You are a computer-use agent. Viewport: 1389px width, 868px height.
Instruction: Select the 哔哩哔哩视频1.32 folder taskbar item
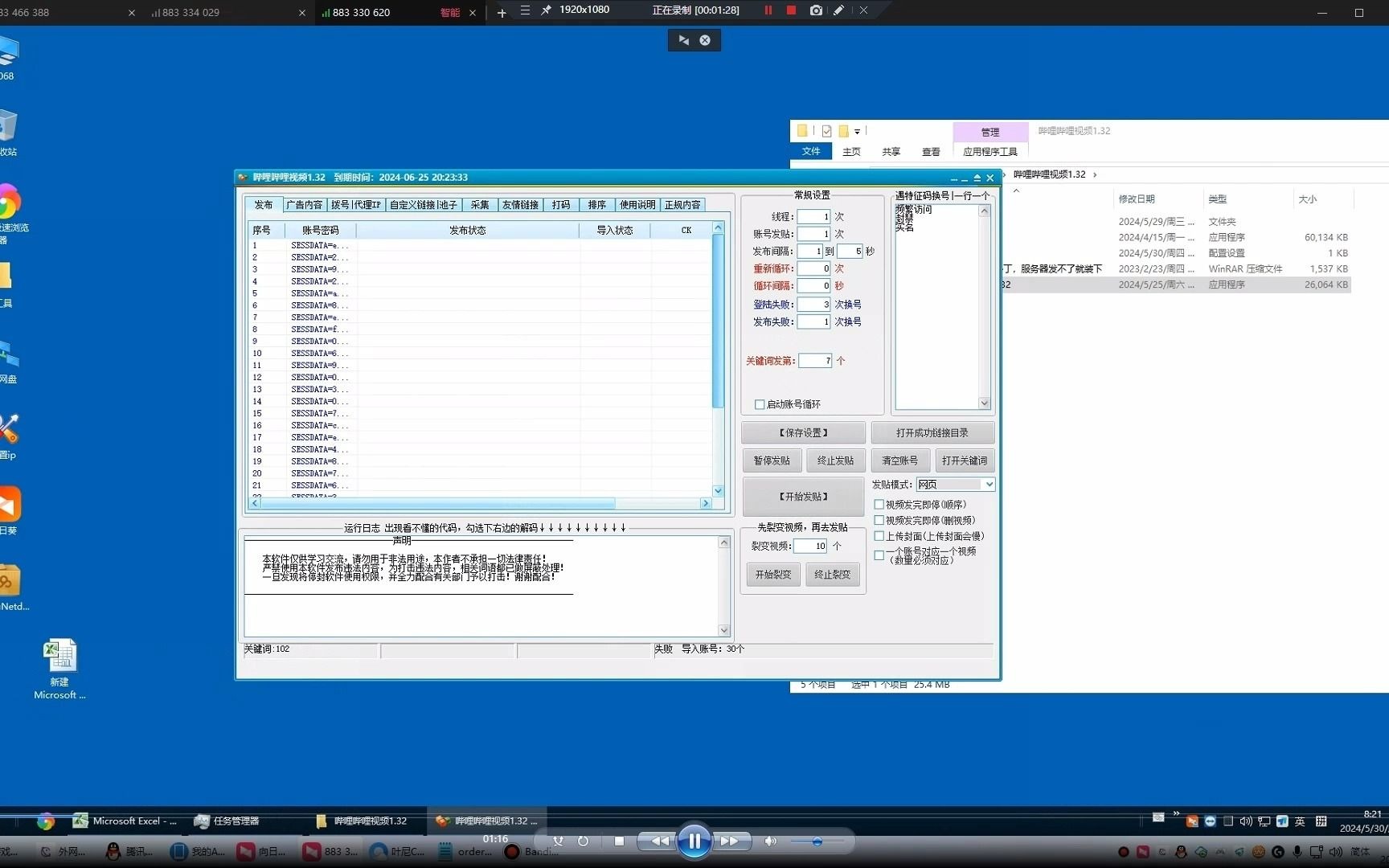pyautogui.click(x=363, y=821)
